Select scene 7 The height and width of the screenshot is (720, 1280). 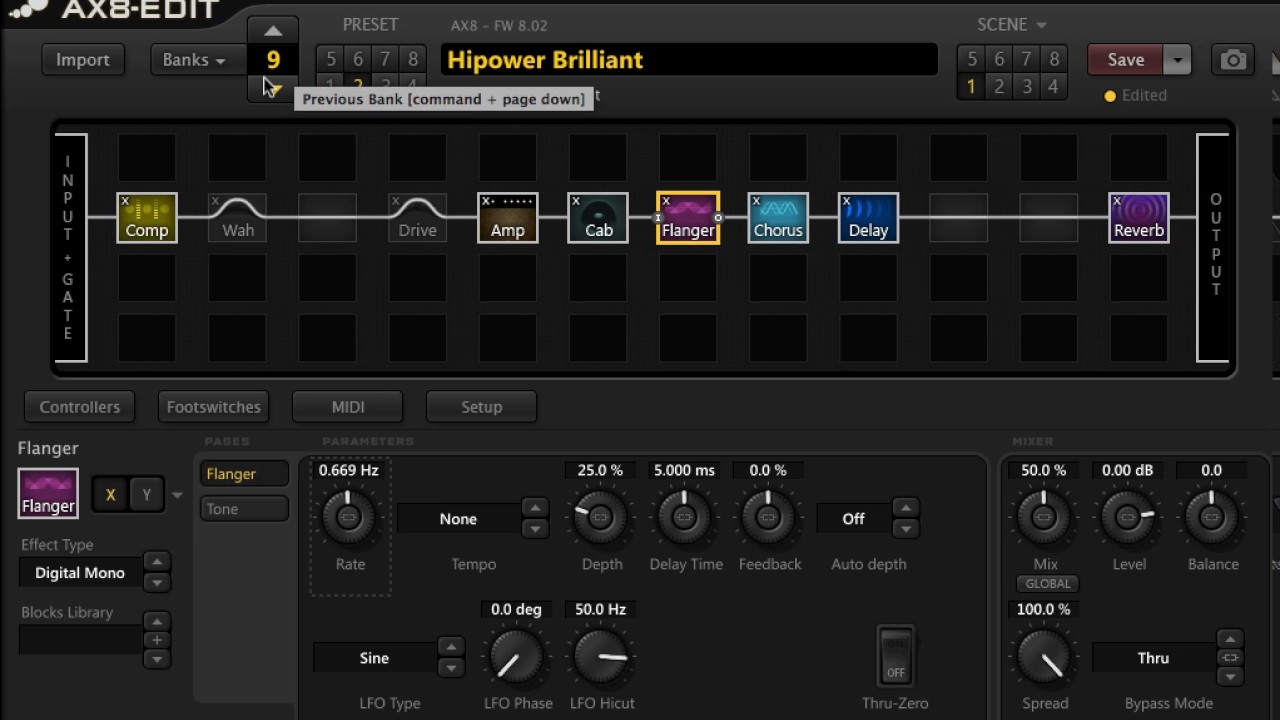click(x=1026, y=60)
